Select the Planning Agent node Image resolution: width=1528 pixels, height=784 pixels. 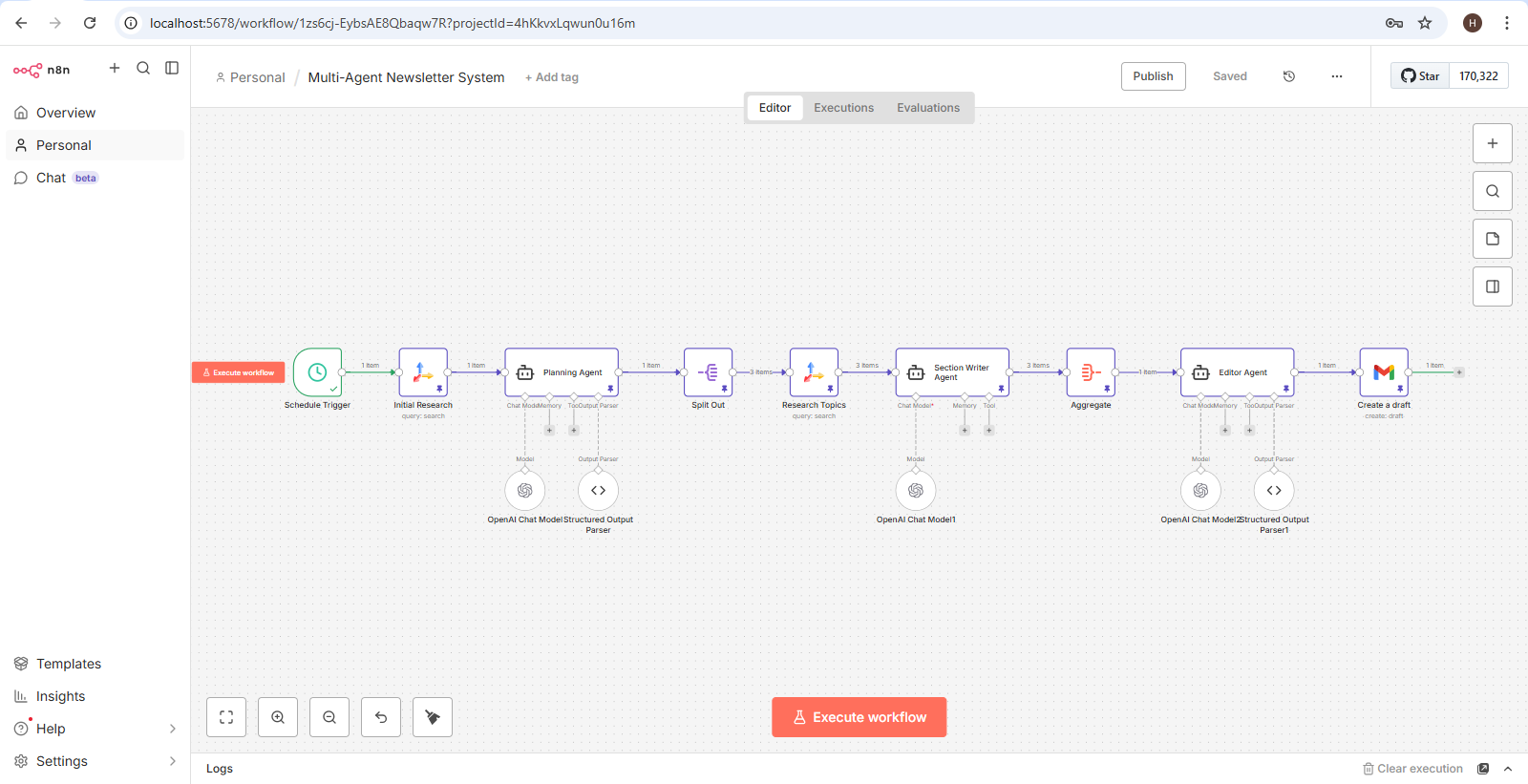coord(562,372)
